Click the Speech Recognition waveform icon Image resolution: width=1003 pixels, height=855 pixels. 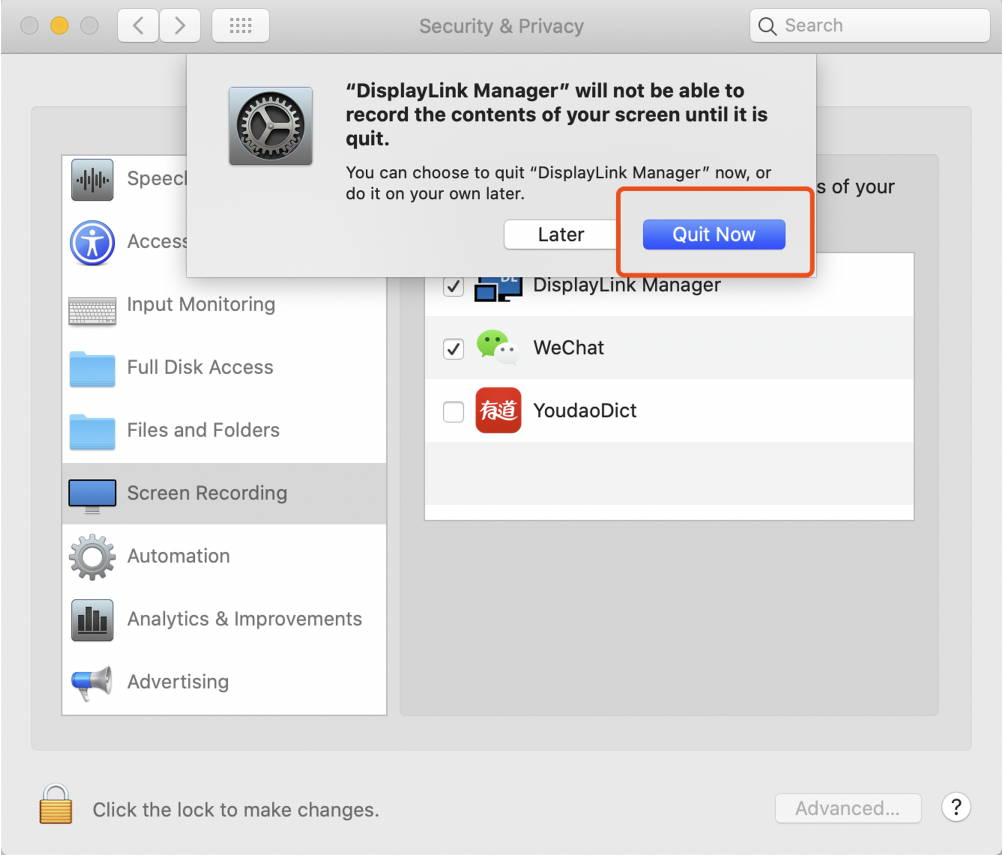pos(92,180)
